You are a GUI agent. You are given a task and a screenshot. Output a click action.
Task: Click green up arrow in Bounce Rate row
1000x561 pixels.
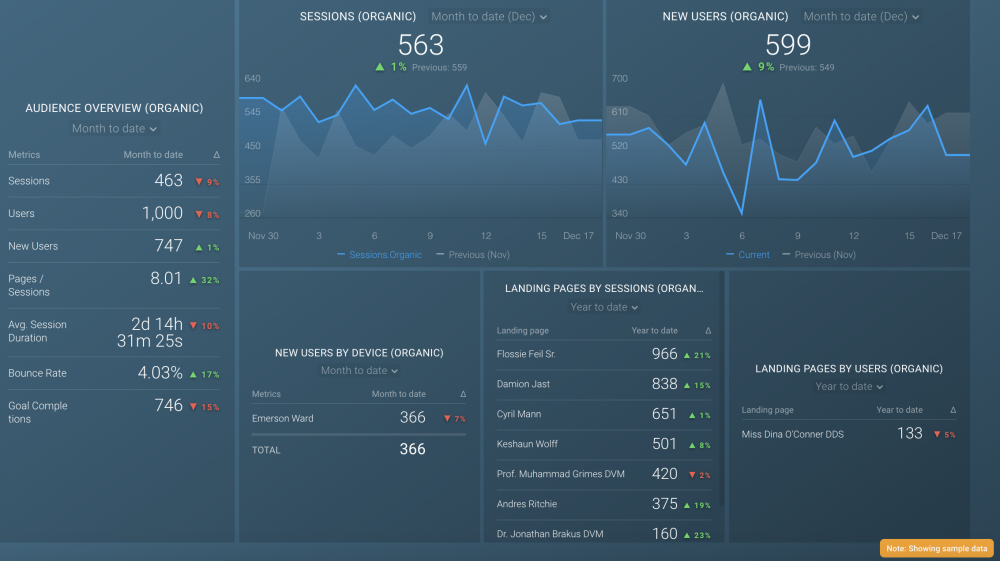193,374
